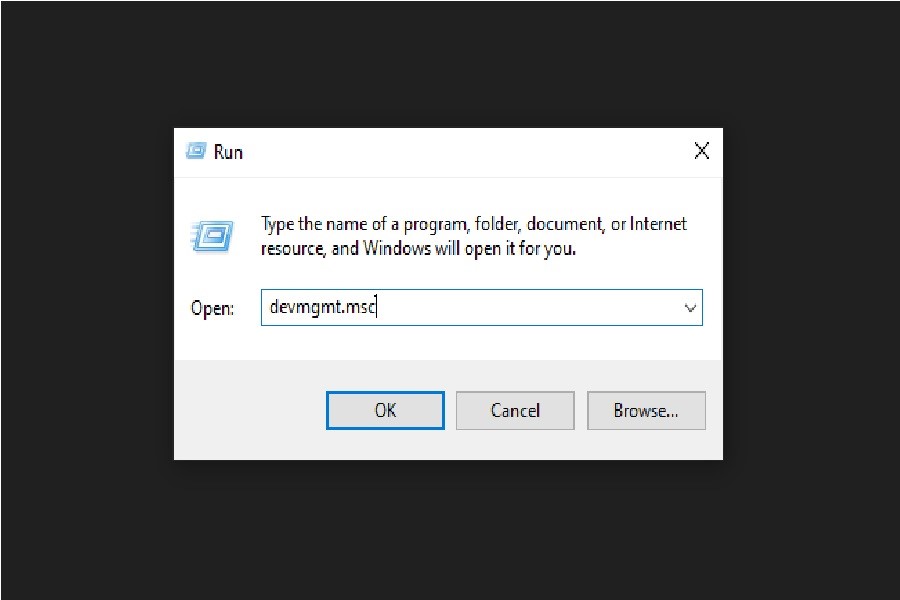This screenshot has height=600, width=900.
Task: Click the dark background above the Run dialog
Action: point(448,63)
